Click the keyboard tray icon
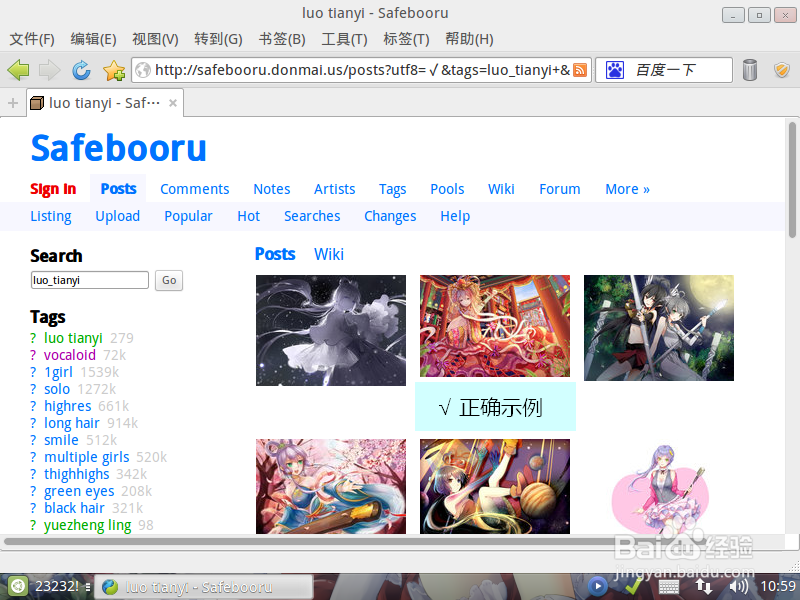 (x=668, y=587)
